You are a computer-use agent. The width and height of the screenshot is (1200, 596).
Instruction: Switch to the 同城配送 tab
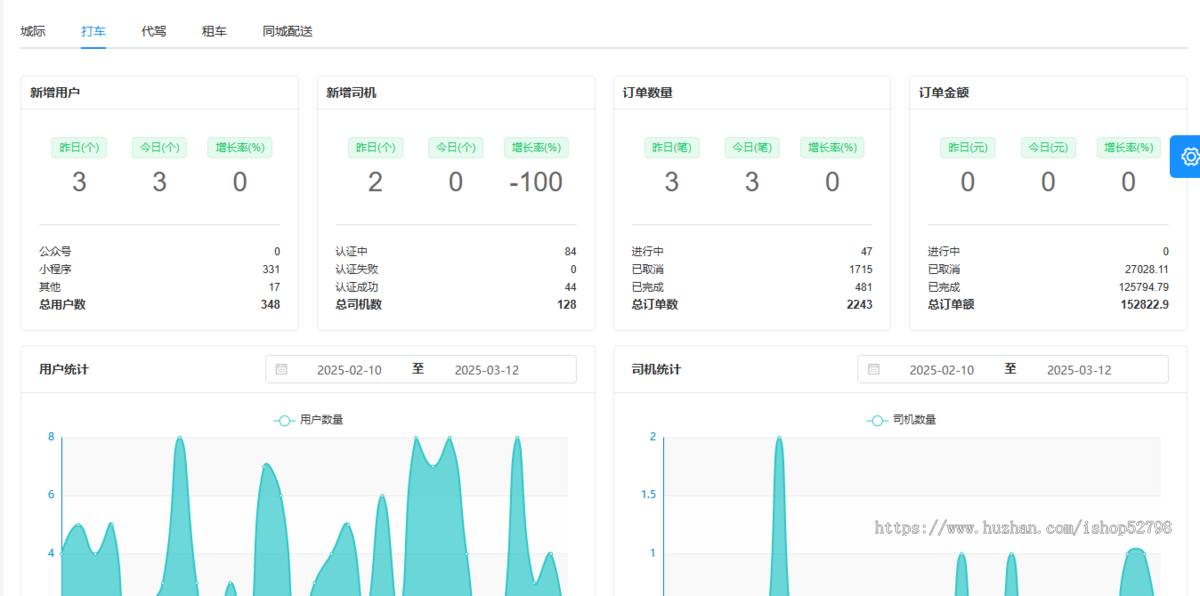click(x=288, y=31)
